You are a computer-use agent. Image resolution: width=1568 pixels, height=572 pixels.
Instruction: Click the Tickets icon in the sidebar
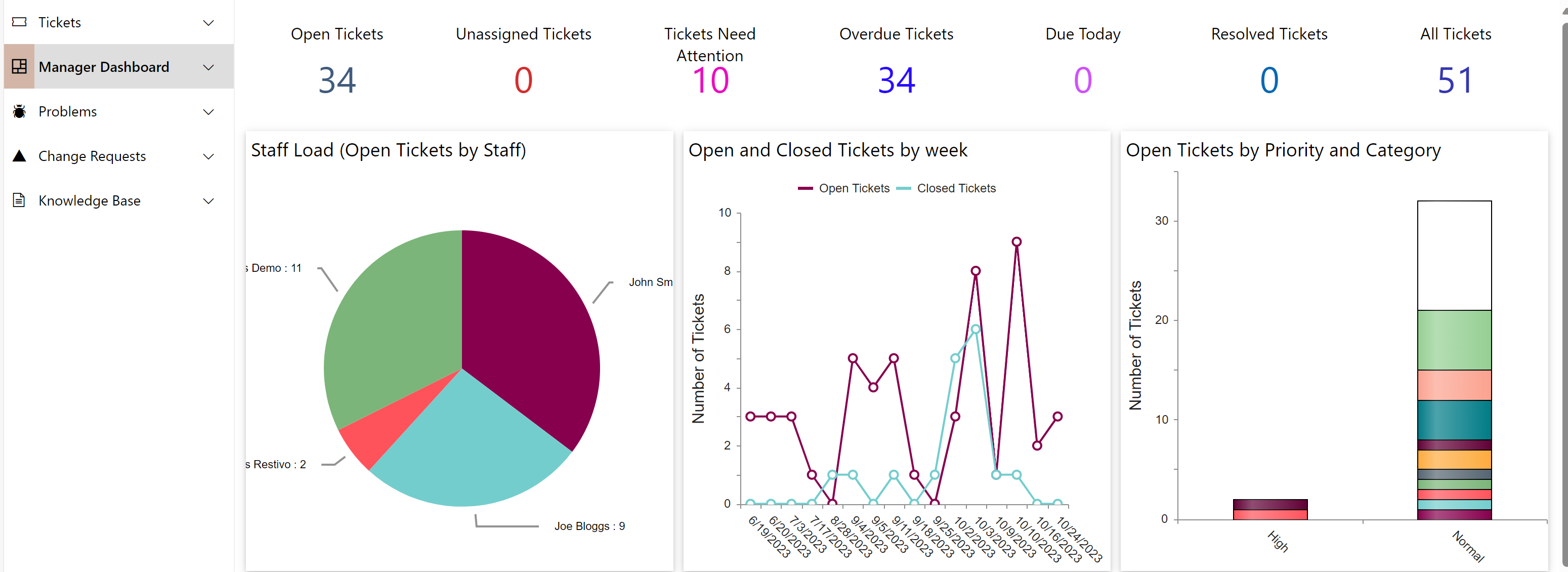(x=19, y=23)
